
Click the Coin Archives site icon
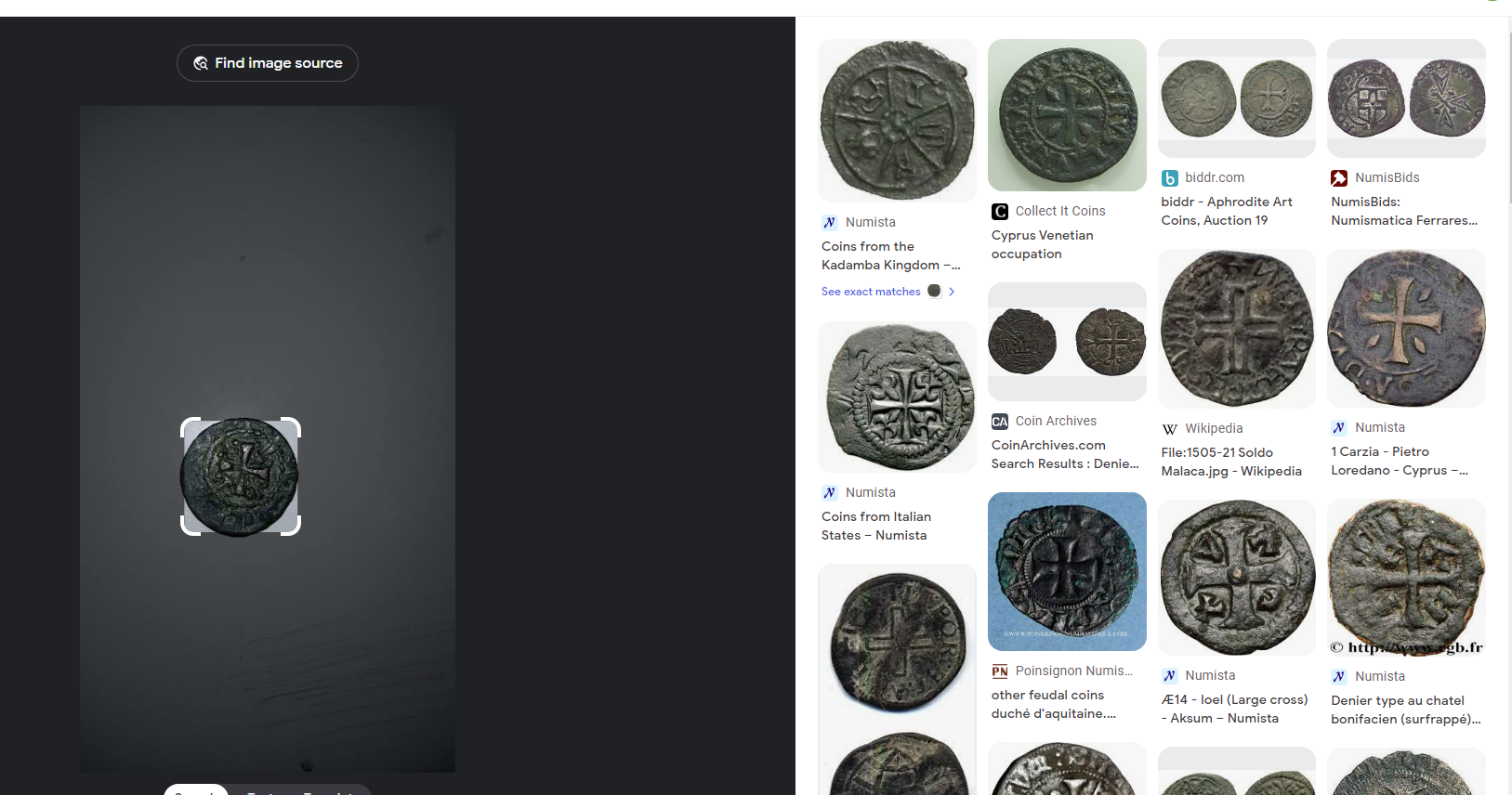coord(1000,422)
